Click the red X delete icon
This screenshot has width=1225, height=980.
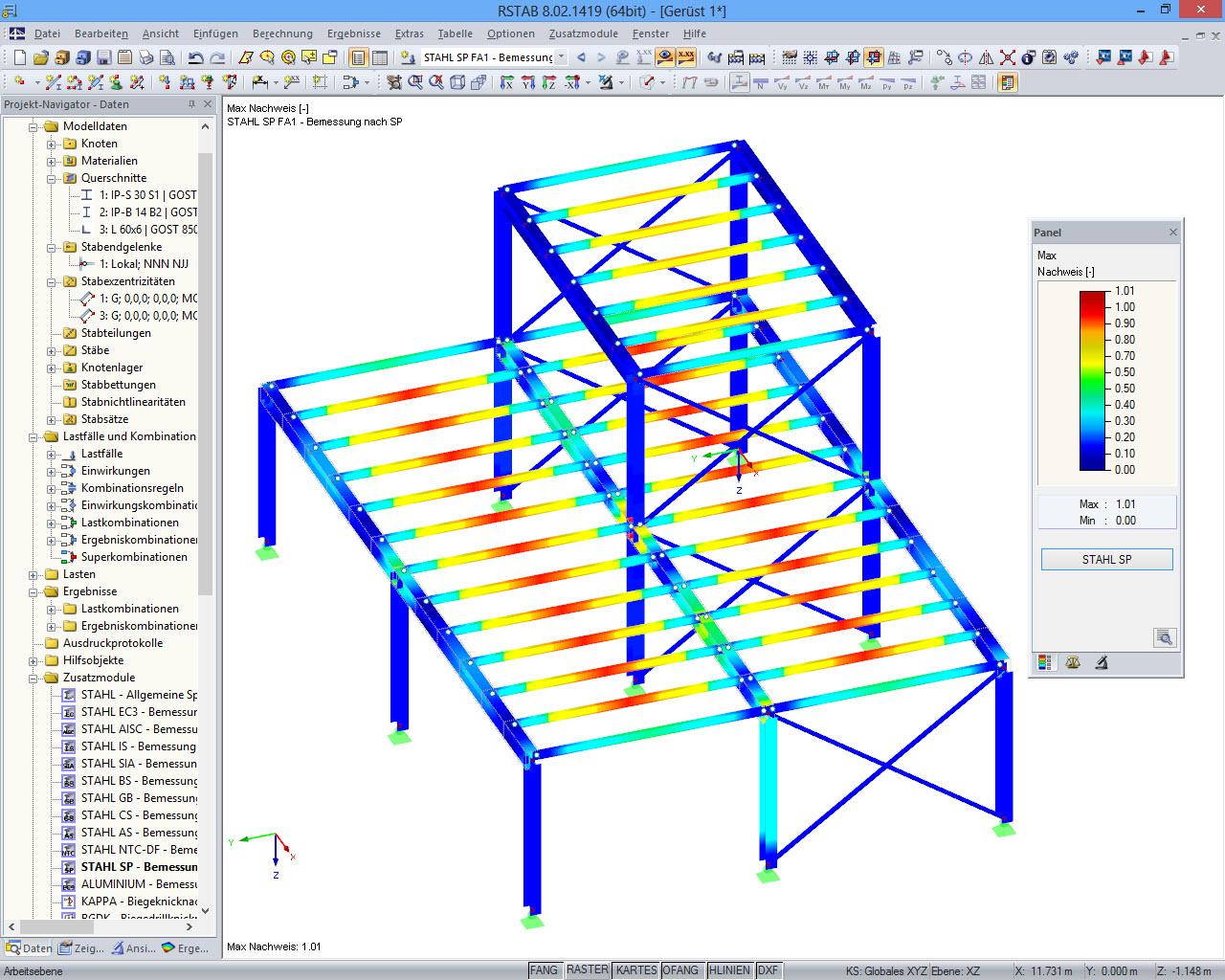(1008, 57)
